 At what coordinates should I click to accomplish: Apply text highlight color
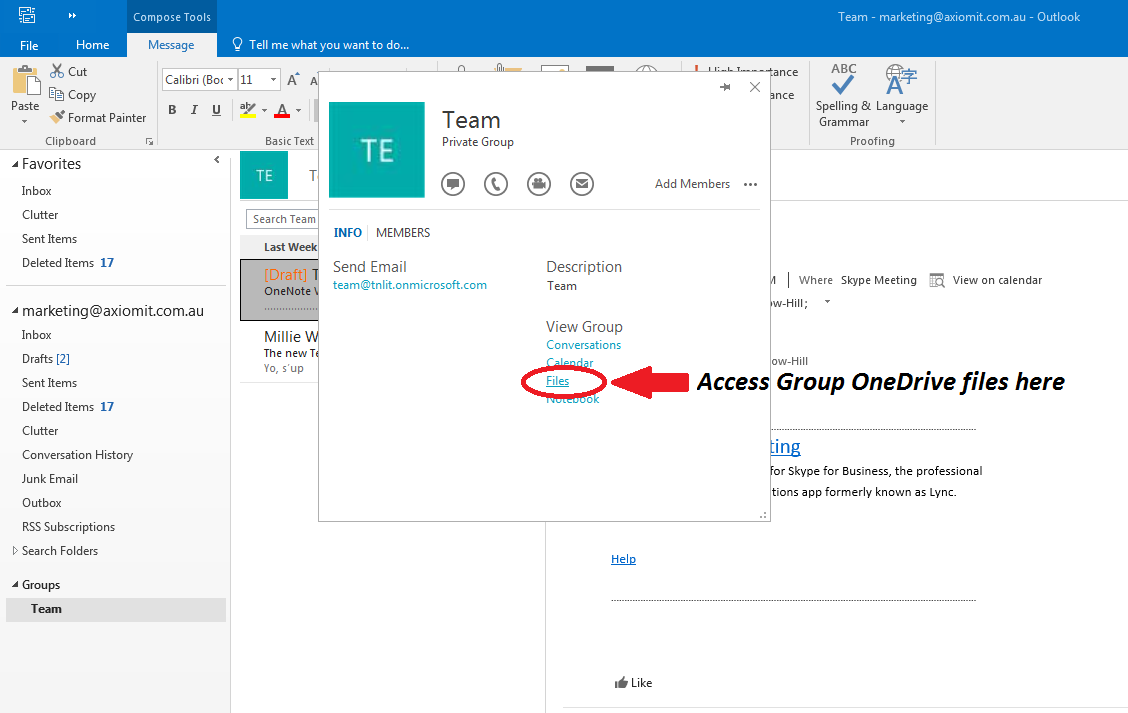(247, 109)
